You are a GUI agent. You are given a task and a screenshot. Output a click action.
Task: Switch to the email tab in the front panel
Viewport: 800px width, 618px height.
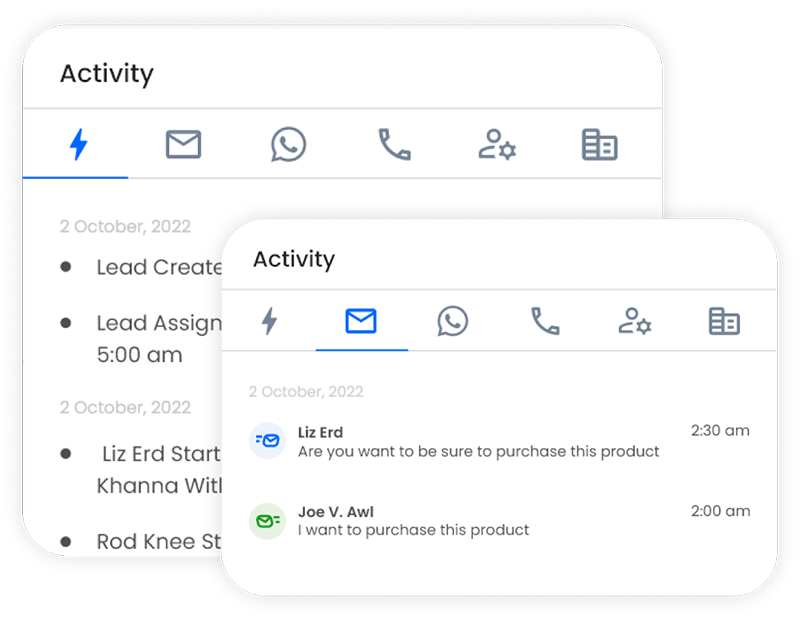tap(362, 322)
